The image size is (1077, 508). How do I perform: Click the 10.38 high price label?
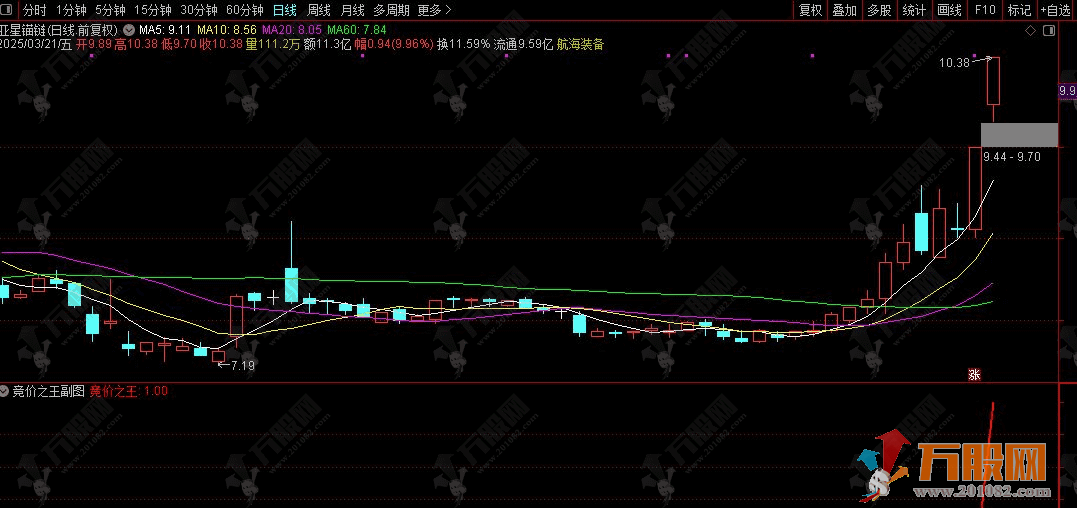pyautogui.click(x=954, y=62)
